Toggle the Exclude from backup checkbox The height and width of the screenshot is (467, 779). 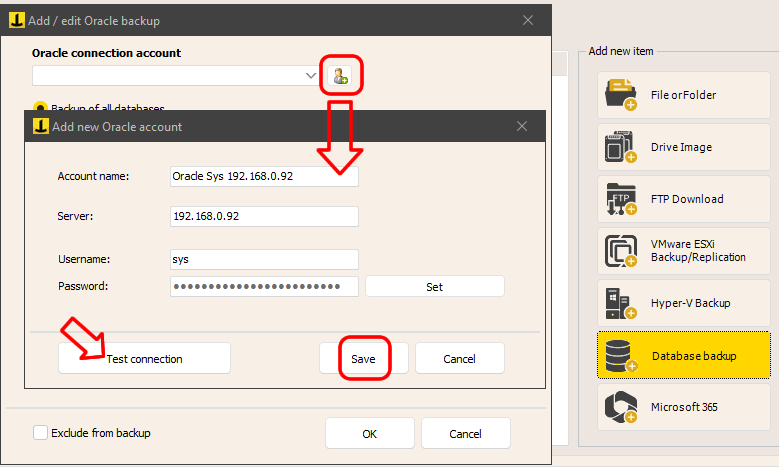point(40,433)
